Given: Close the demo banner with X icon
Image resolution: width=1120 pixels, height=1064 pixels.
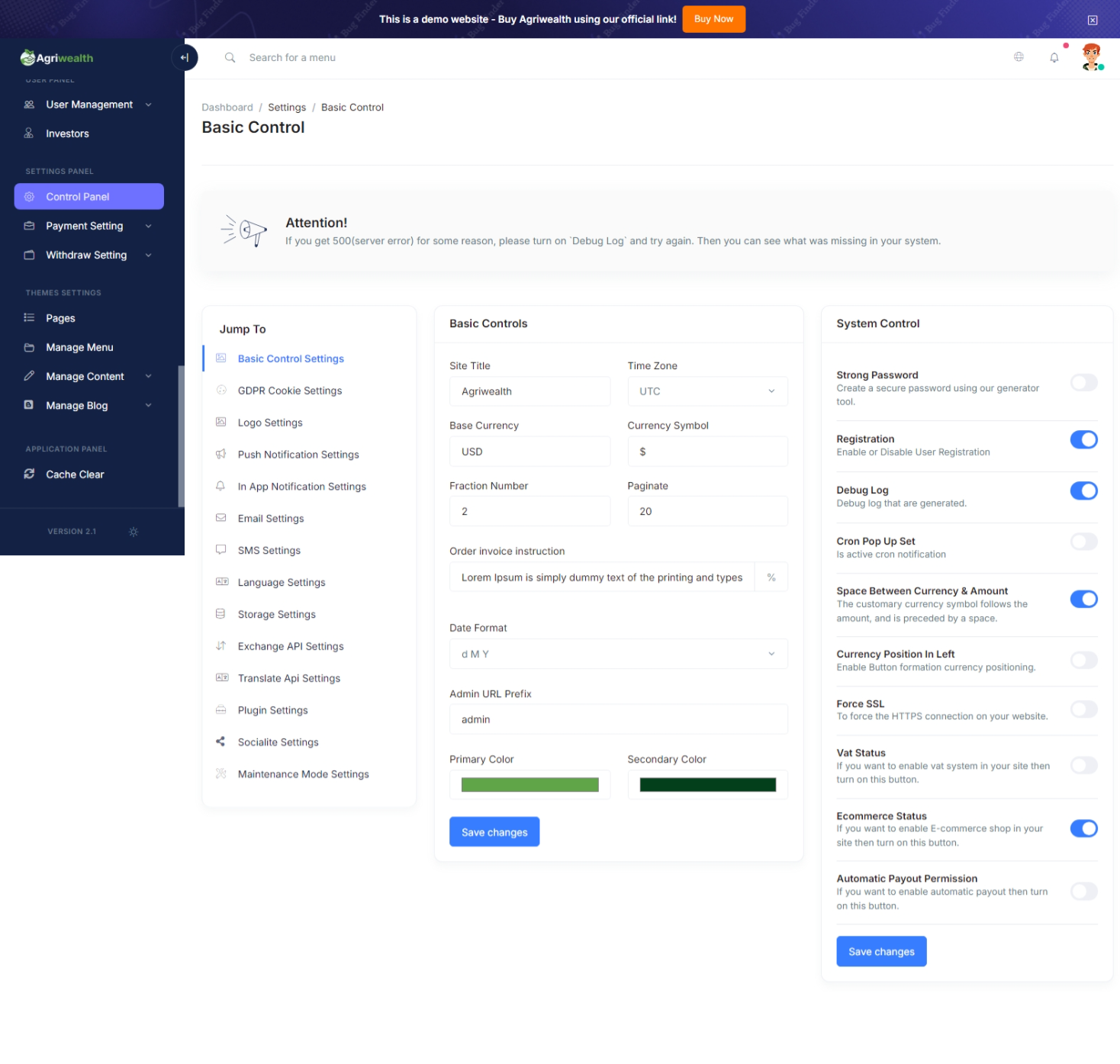Looking at the screenshot, I should pos(1092,21).
